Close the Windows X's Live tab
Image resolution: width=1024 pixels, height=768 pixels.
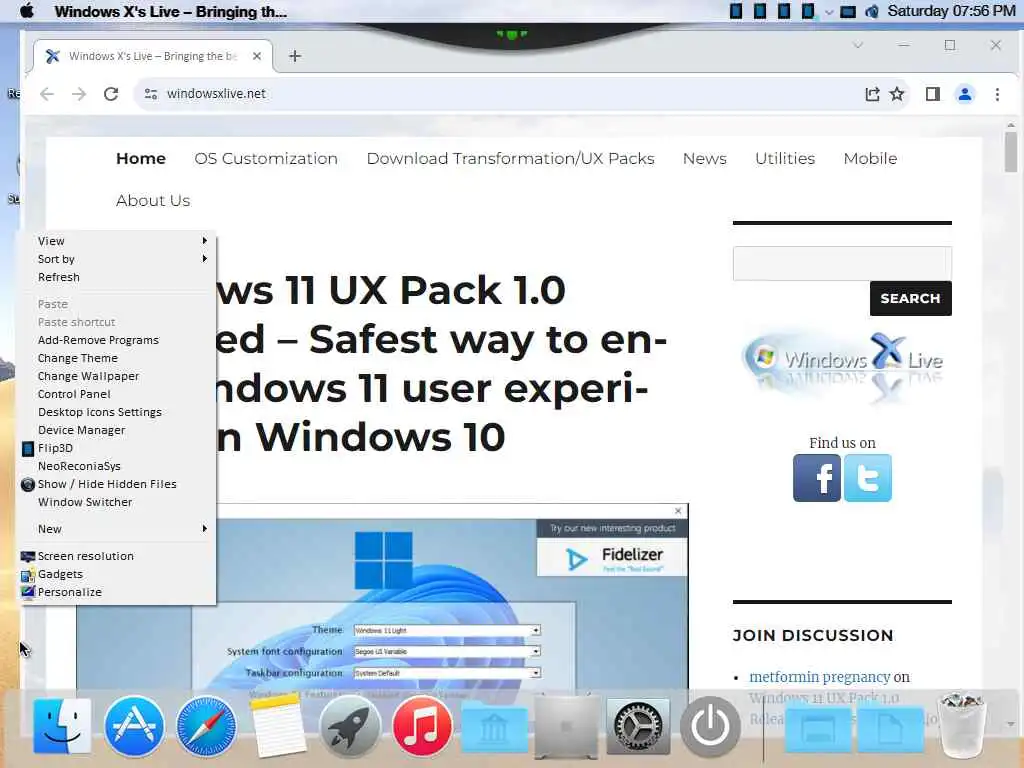tap(257, 56)
